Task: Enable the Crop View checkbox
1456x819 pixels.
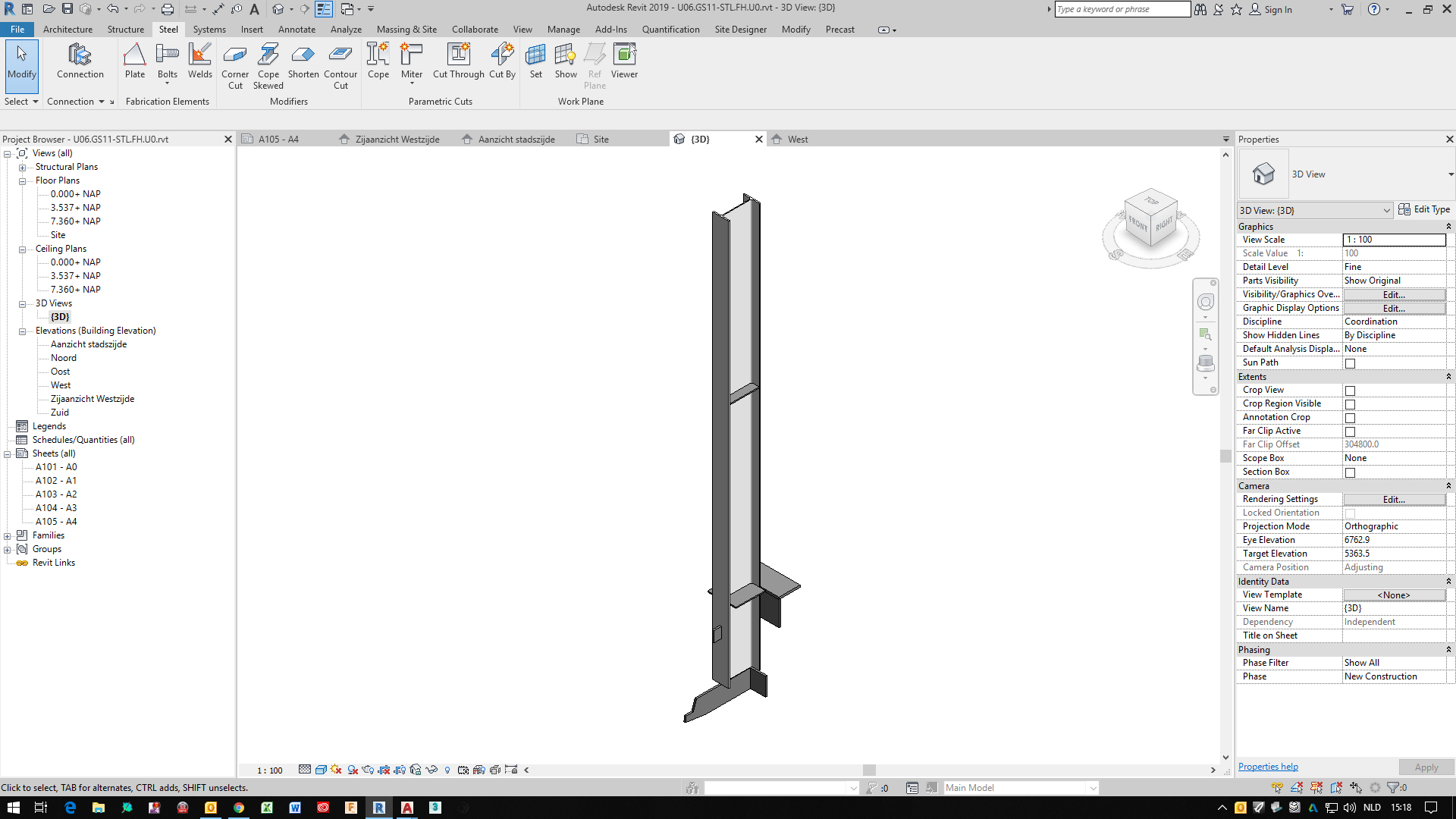Action: 1350,390
